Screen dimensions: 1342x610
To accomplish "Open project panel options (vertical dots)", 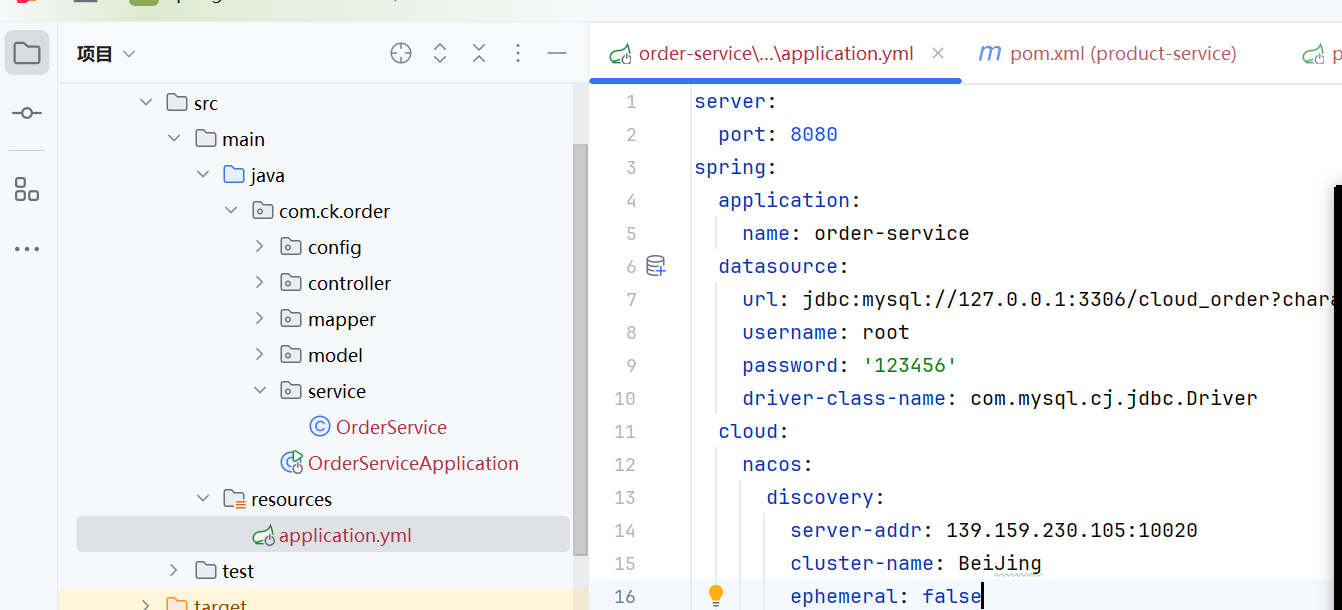I will pos(518,54).
